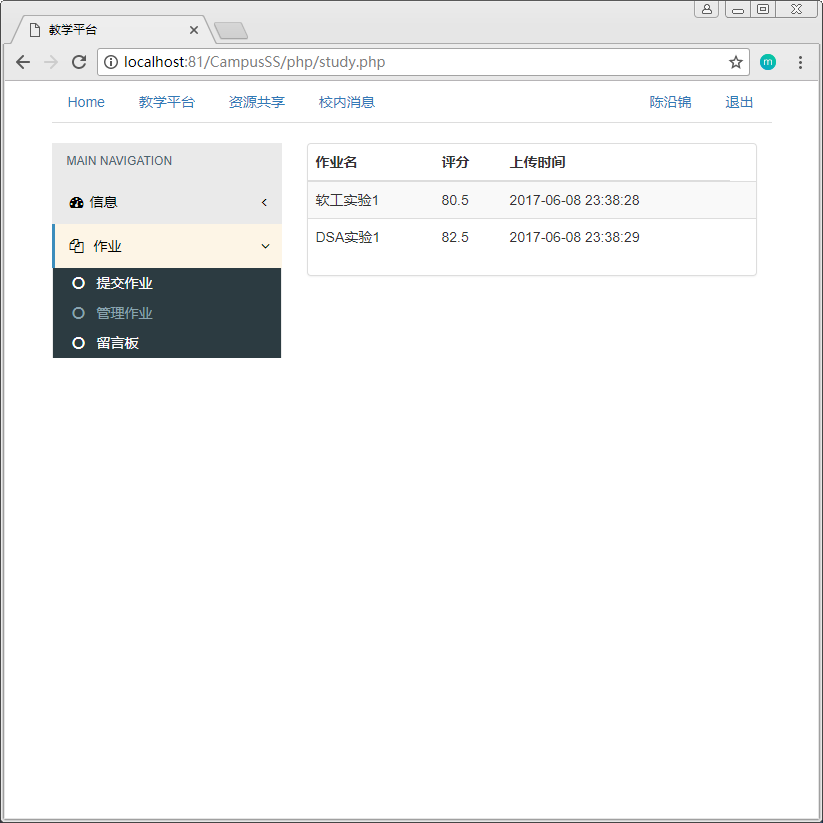The width and height of the screenshot is (823, 823).
Task: Open a new browser tab
Action: [231, 30]
